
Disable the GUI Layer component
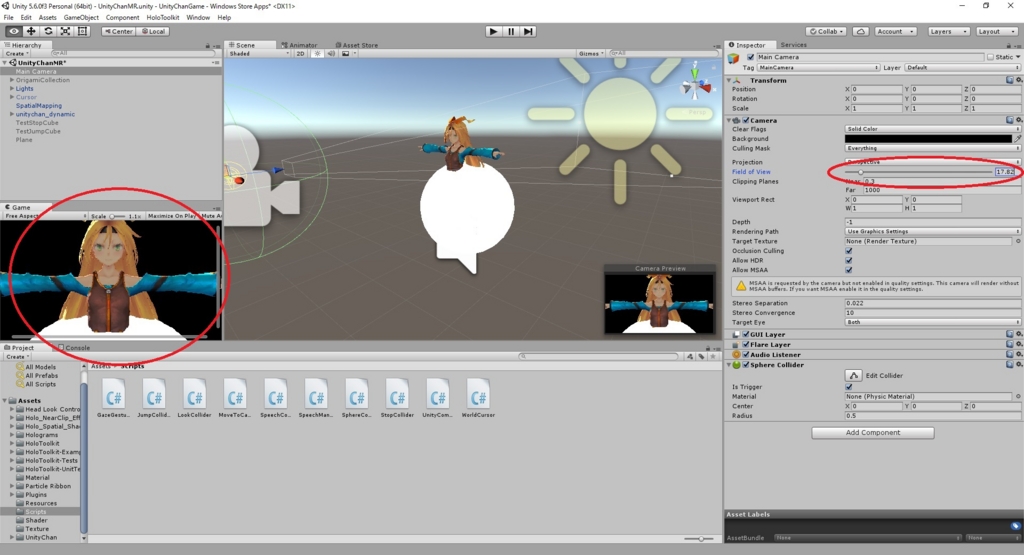point(746,334)
